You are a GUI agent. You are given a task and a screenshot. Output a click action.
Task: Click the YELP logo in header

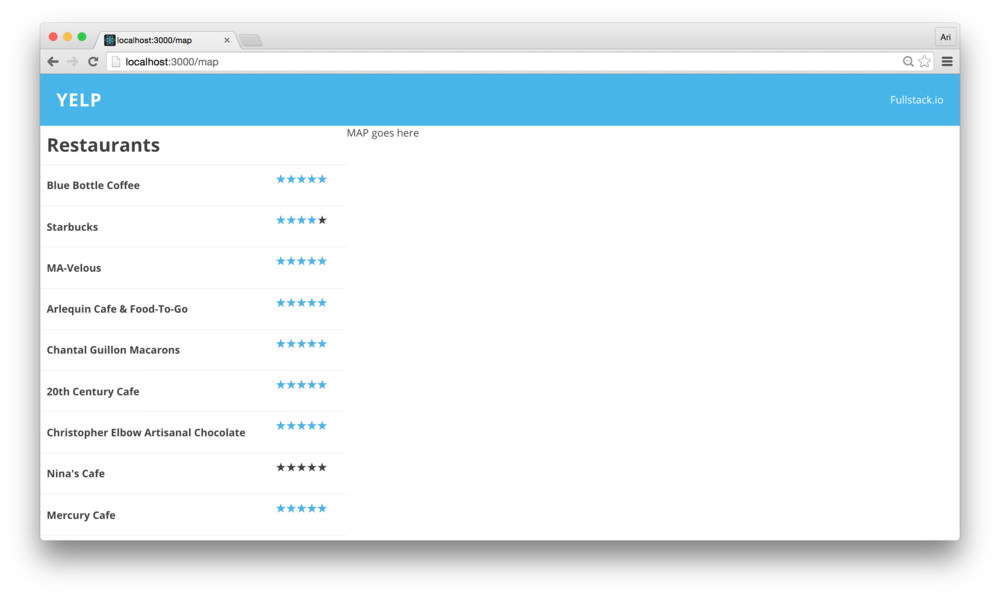point(78,100)
